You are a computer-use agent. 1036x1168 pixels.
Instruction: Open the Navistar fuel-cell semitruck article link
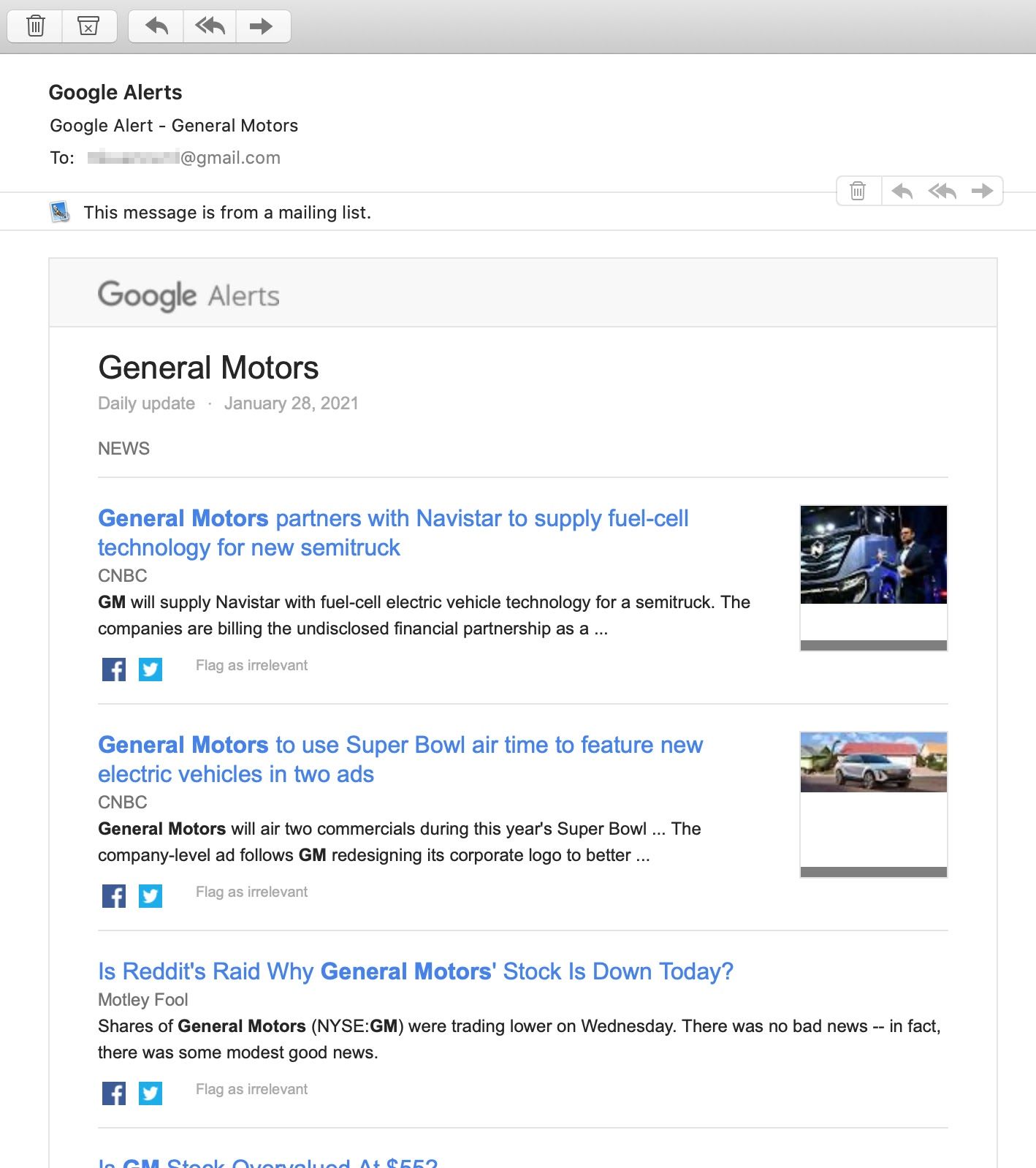click(x=393, y=533)
